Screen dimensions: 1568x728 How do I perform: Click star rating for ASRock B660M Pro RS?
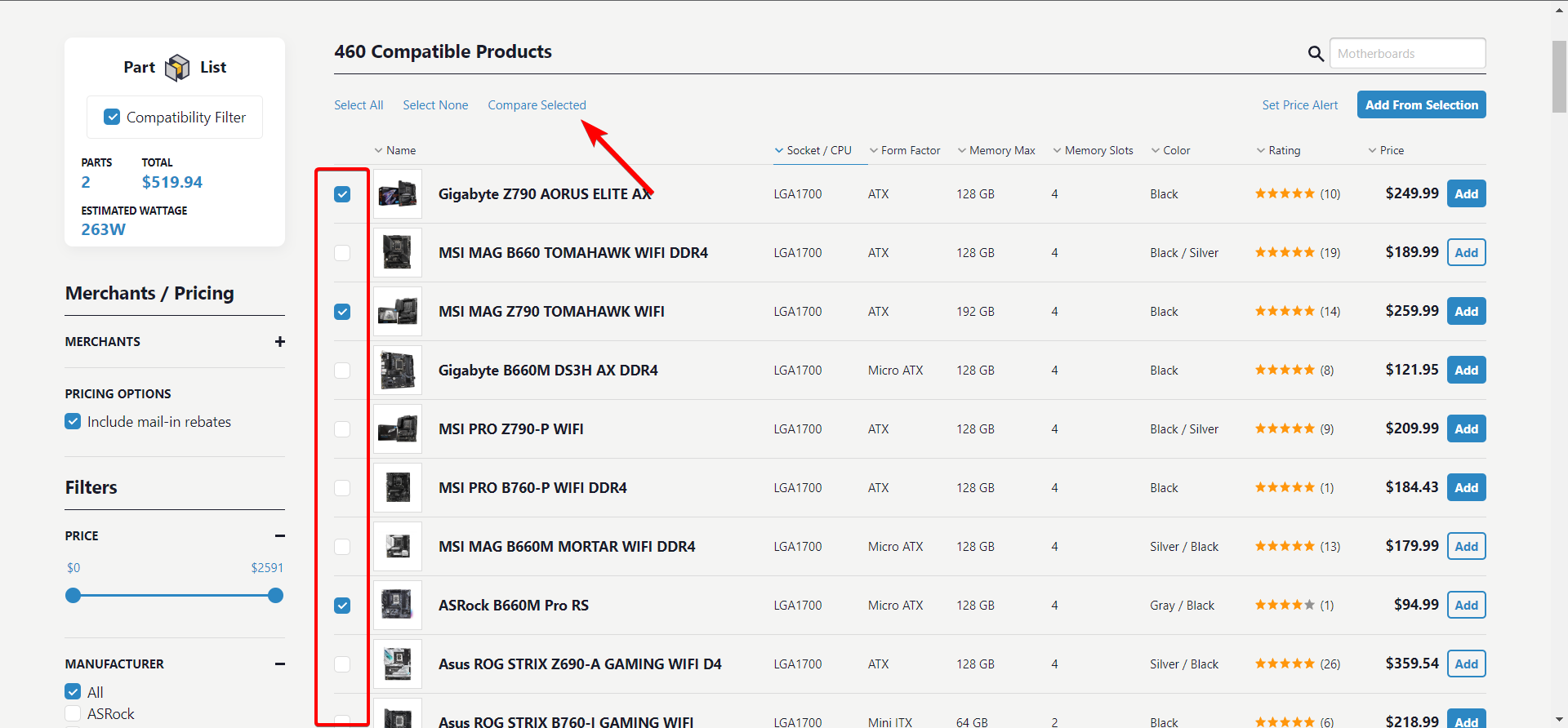pyautogui.click(x=1285, y=606)
